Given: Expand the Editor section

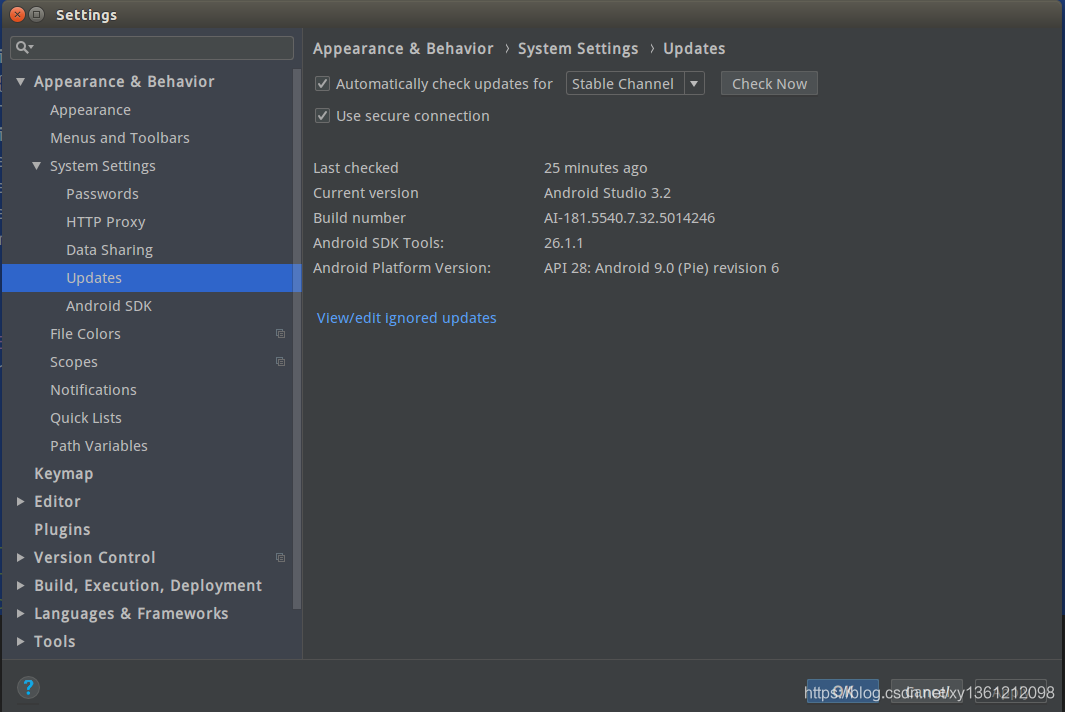Looking at the screenshot, I should tap(20, 501).
